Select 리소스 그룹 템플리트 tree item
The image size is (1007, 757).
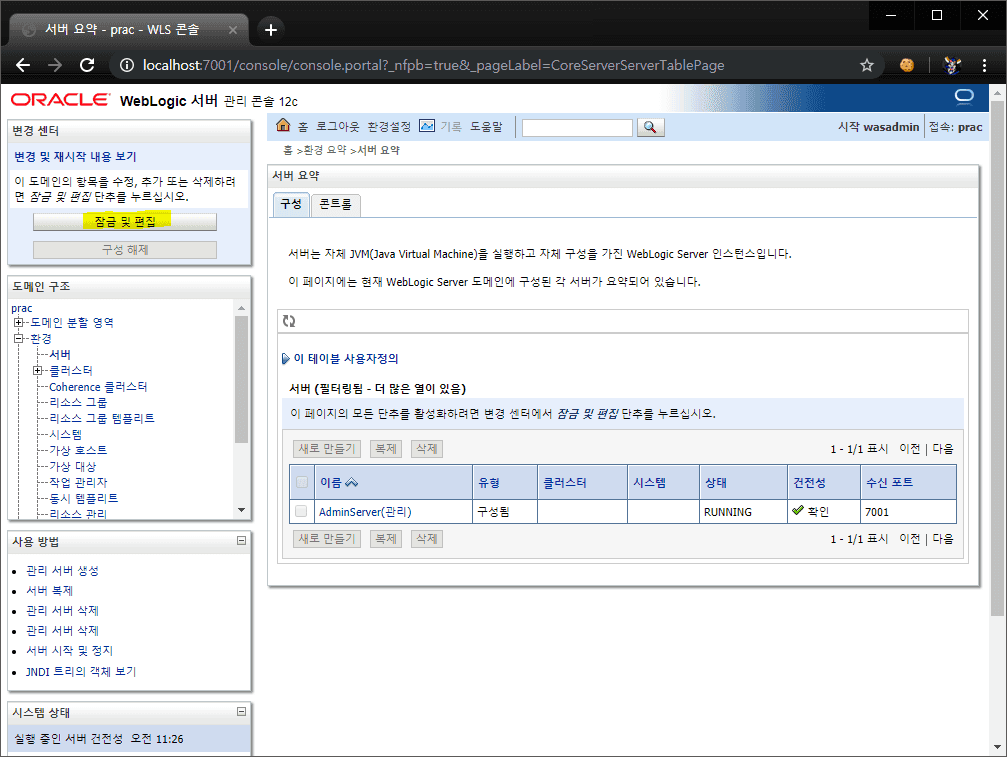[101, 418]
